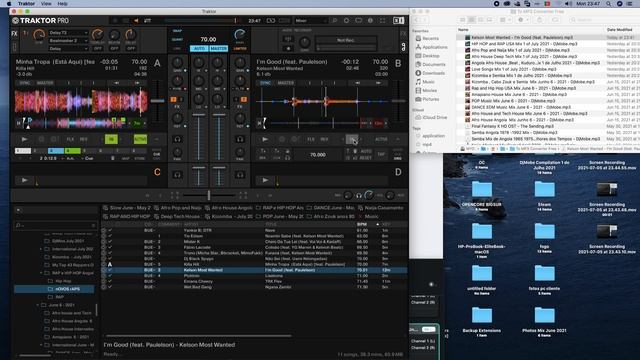Toggle headphone cue for channel A
640x360 pixels.
(x=177, y=139)
